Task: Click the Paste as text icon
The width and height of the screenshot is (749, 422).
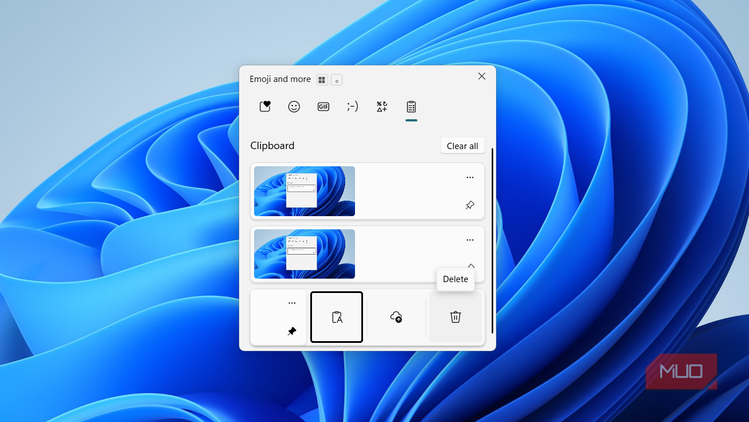Action: [x=337, y=317]
